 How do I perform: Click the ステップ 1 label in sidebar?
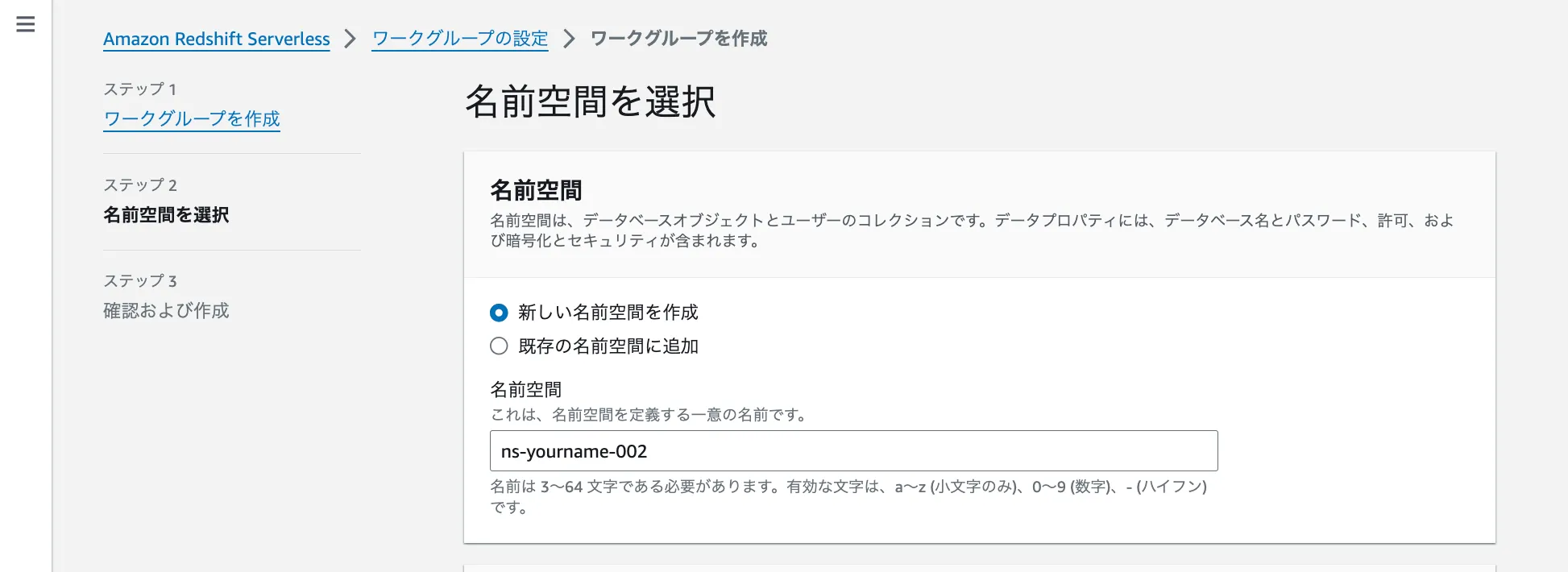point(139,89)
